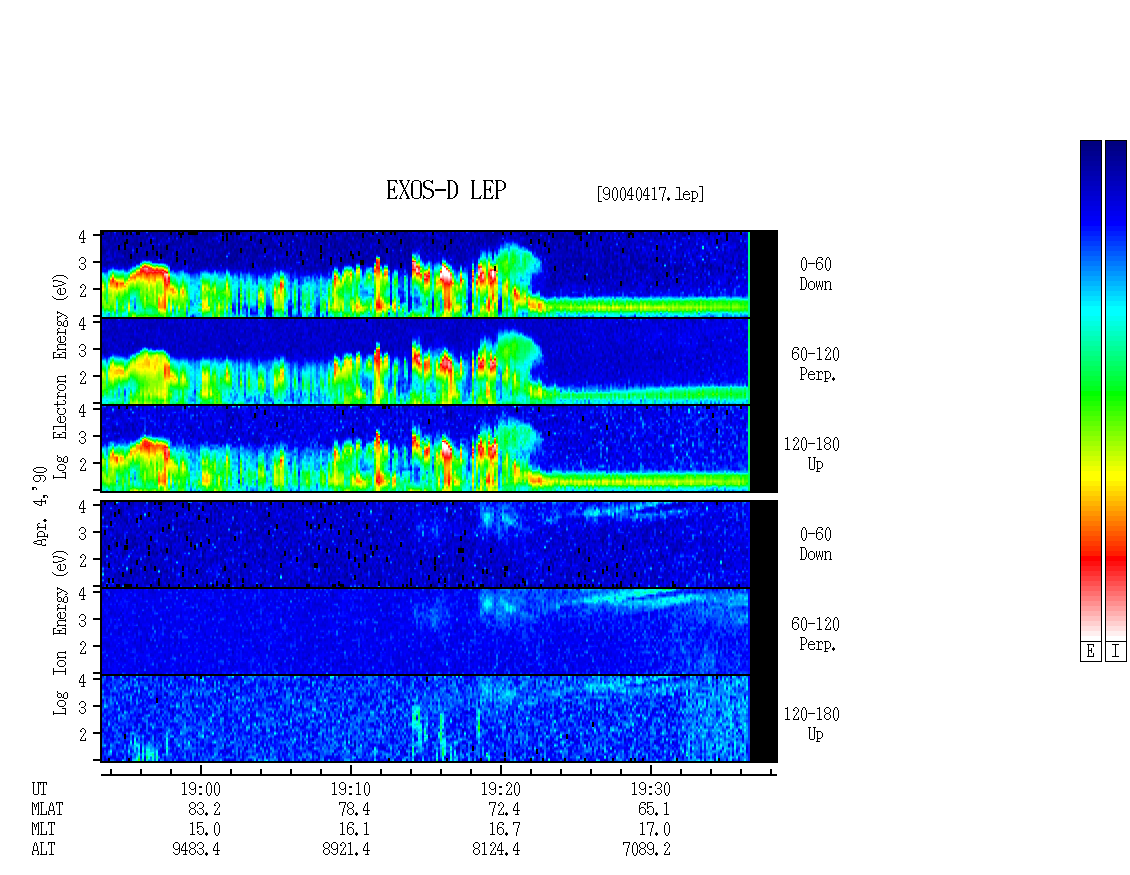1130x875 pixels.
Task: Click the ion panel 120-180 Up label
Action: [x=811, y=724]
